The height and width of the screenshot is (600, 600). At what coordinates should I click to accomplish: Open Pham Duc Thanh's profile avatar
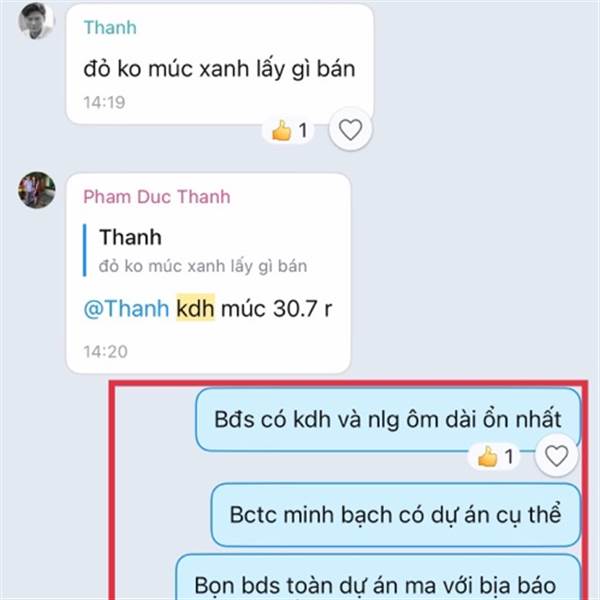37,190
